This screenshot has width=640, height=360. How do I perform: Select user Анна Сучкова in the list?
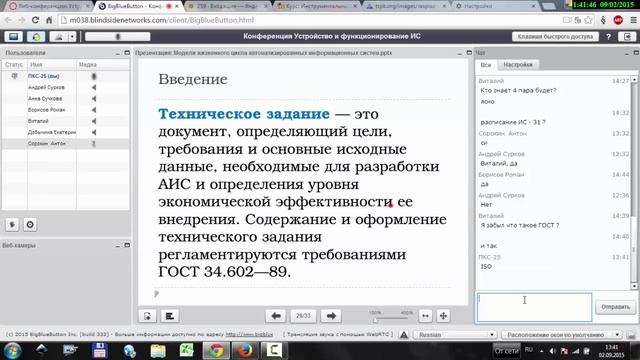tap(45, 99)
